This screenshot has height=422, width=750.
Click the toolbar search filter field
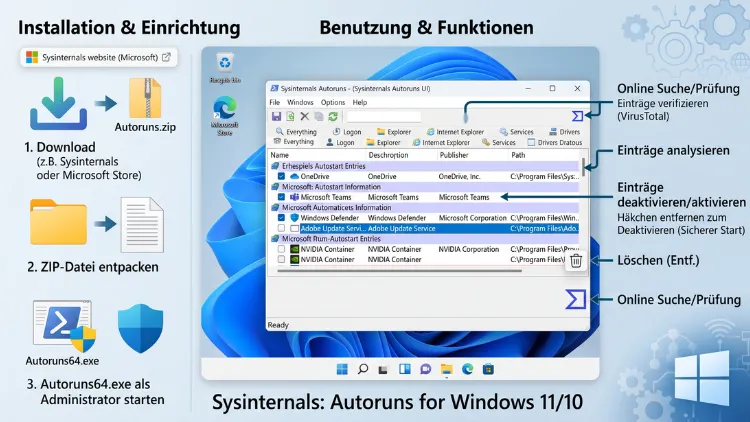coord(384,116)
